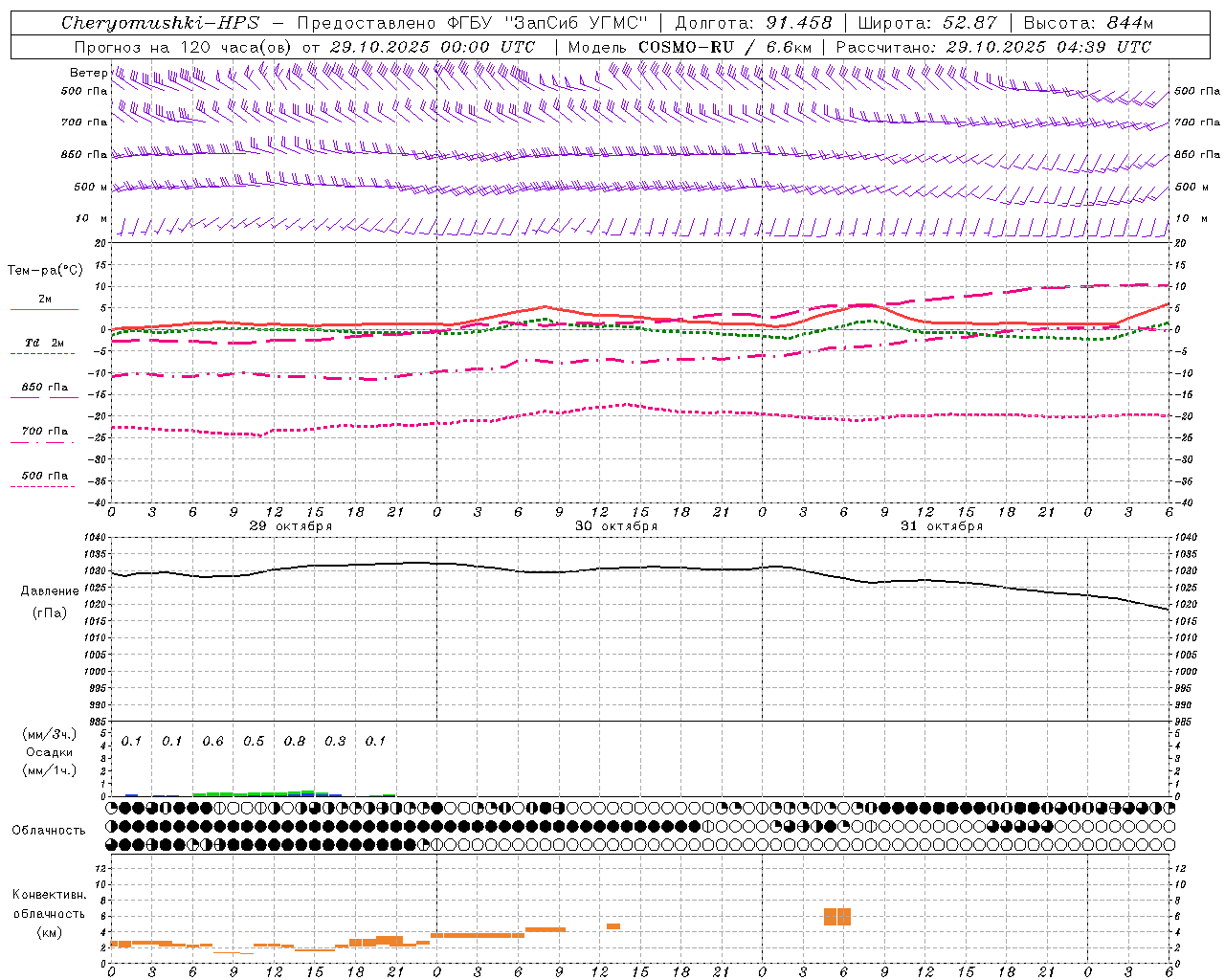Image resolution: width=1225 pixels, height=980 pixels.
Task: Click the station title "Cheryomushki-HPS"
Action: point(160,23)
